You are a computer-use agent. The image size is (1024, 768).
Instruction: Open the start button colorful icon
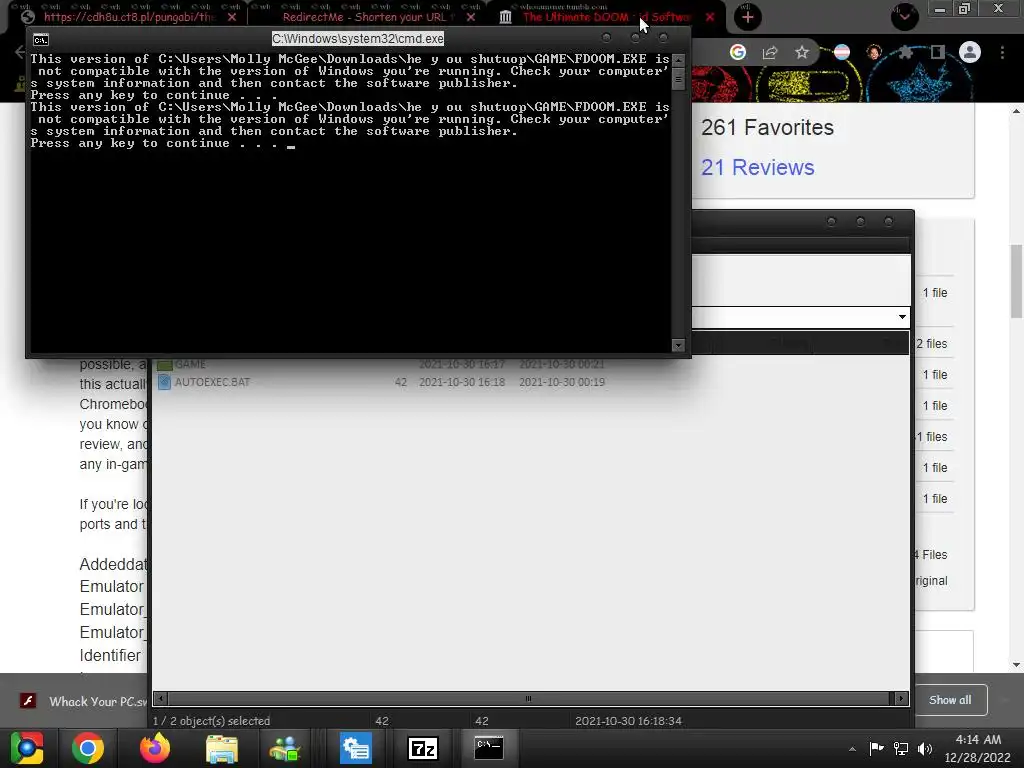(x=27, y=748)
